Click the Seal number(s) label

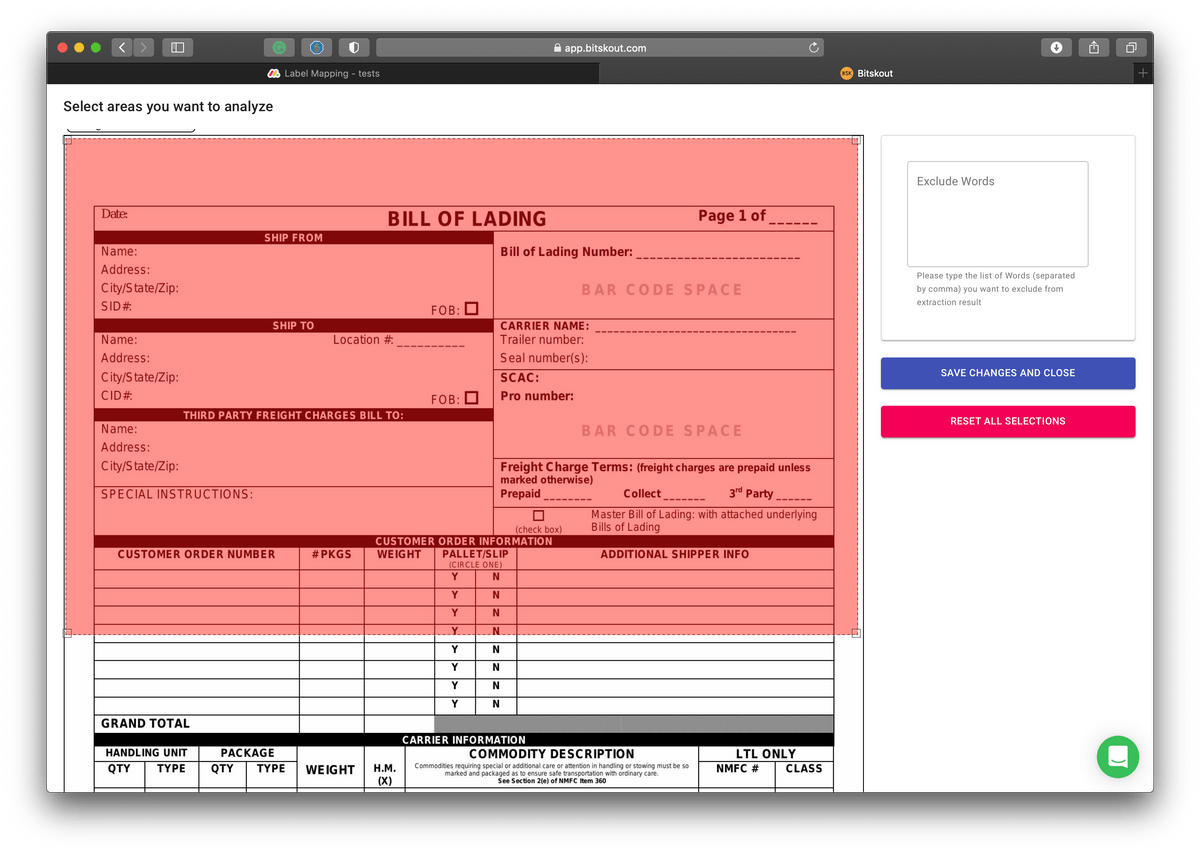tap(544, 358)
